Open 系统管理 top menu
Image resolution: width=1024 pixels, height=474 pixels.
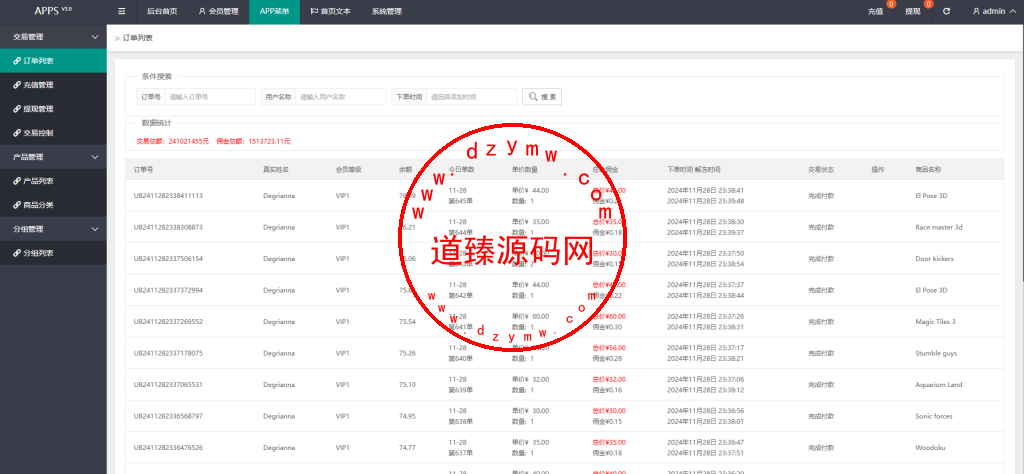click(387, 11)
